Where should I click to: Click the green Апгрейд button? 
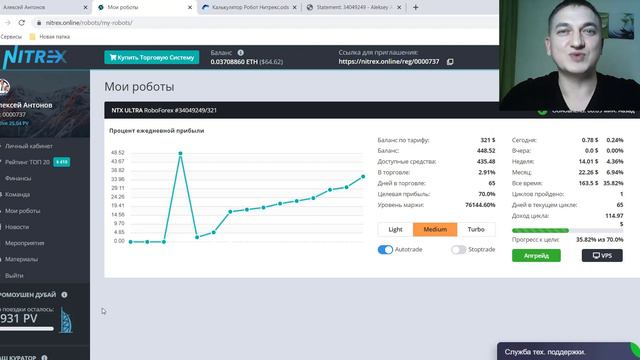coord(536,256)
